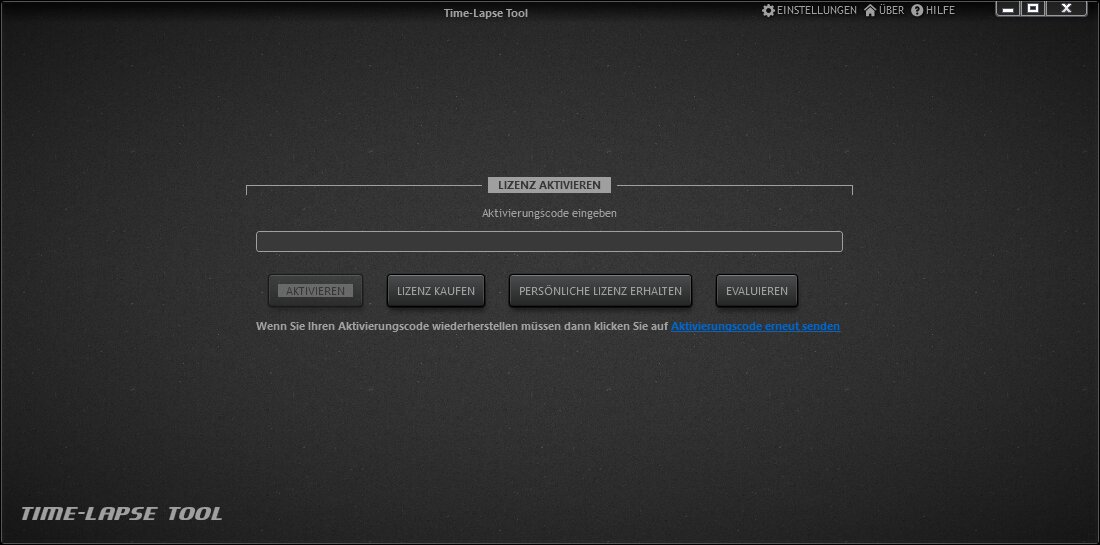Image resolution: width=1100 pixels, height=545 pixels.
Task: Click the Über house icon
Action: tap(870, 11)
